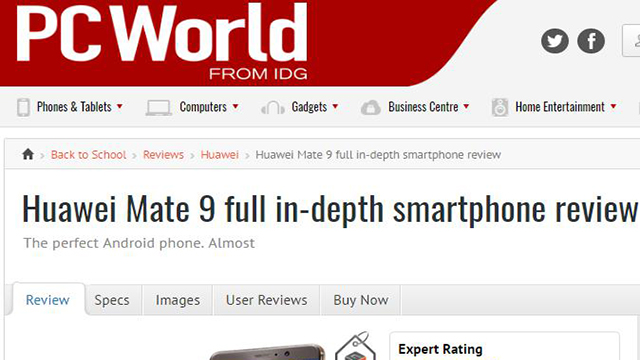This screenshot has height=360, width=640.
Task: Expand the Computers dropdown arrow
Action: tap(236, 107)
